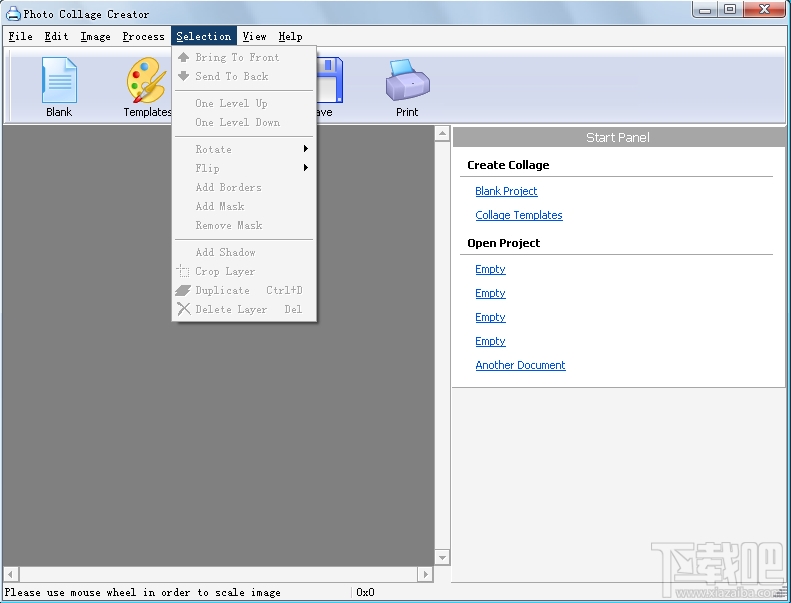This screenshot has width=791, height=603.
Task: Open the Templates palette toolbar icon
Action: click(x=147, y=80)
